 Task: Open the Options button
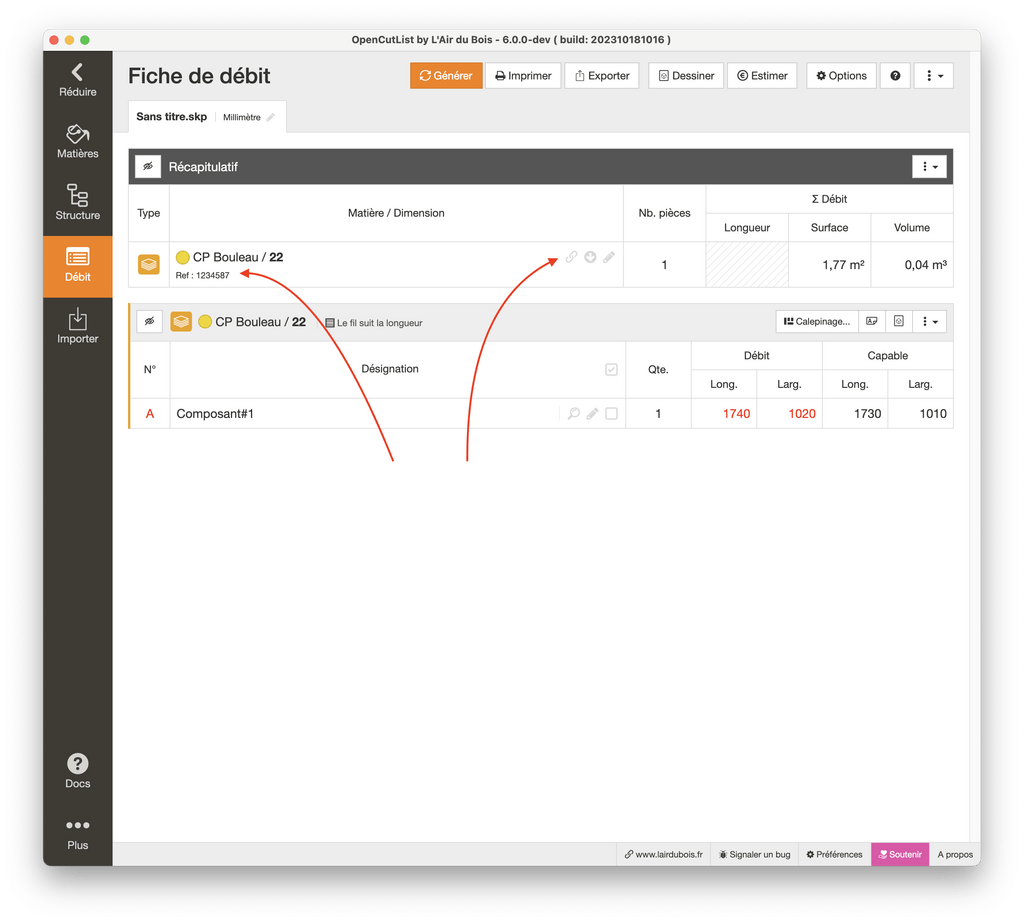pos(841,76)
